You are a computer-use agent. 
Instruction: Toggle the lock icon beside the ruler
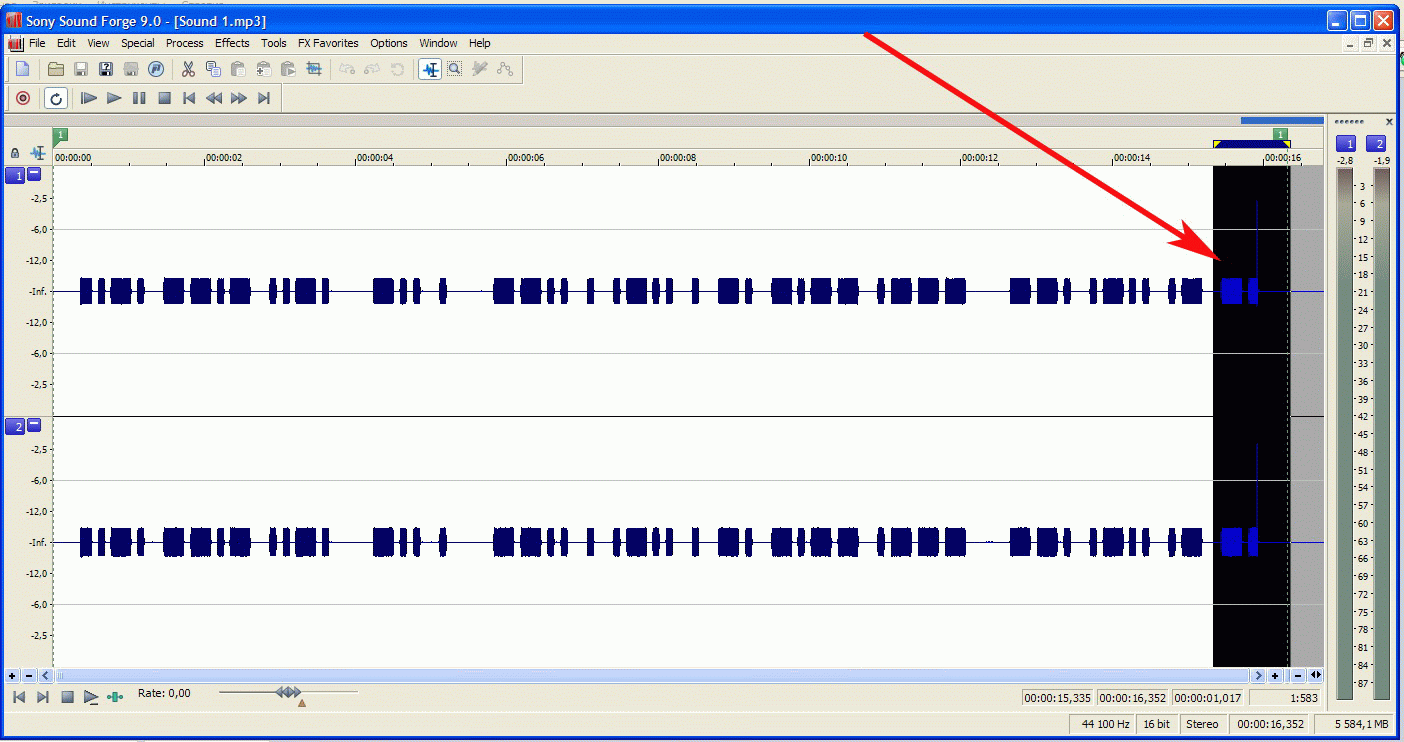point(15,154)
